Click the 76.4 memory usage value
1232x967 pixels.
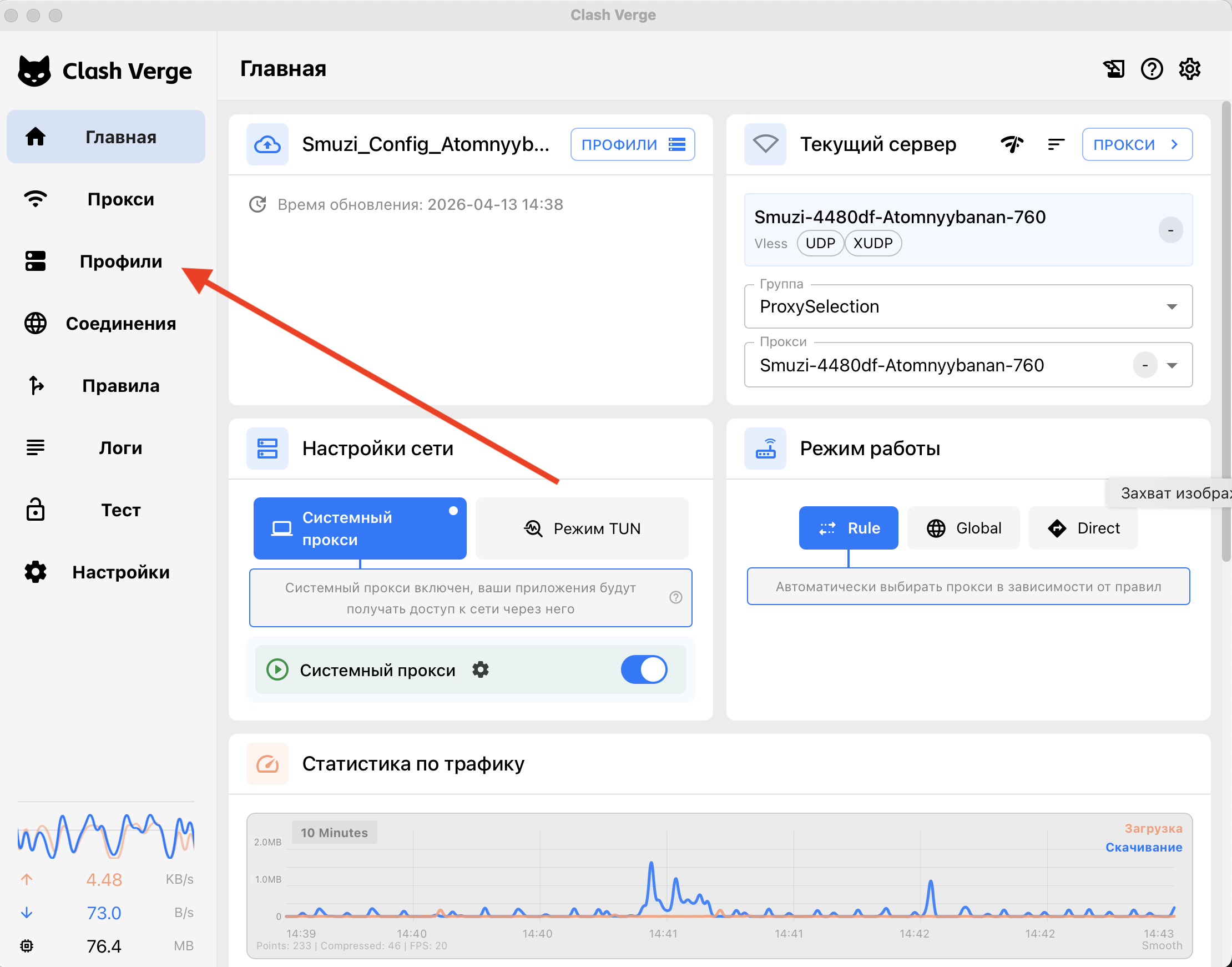point(104,946)
